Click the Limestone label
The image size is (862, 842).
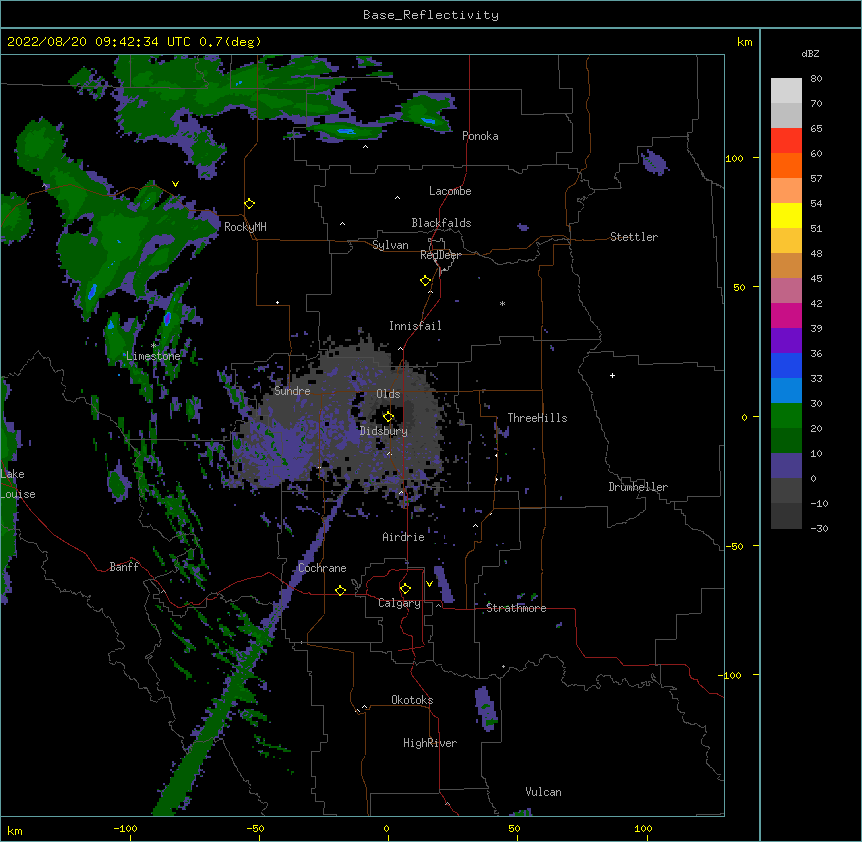pos(153,356)
